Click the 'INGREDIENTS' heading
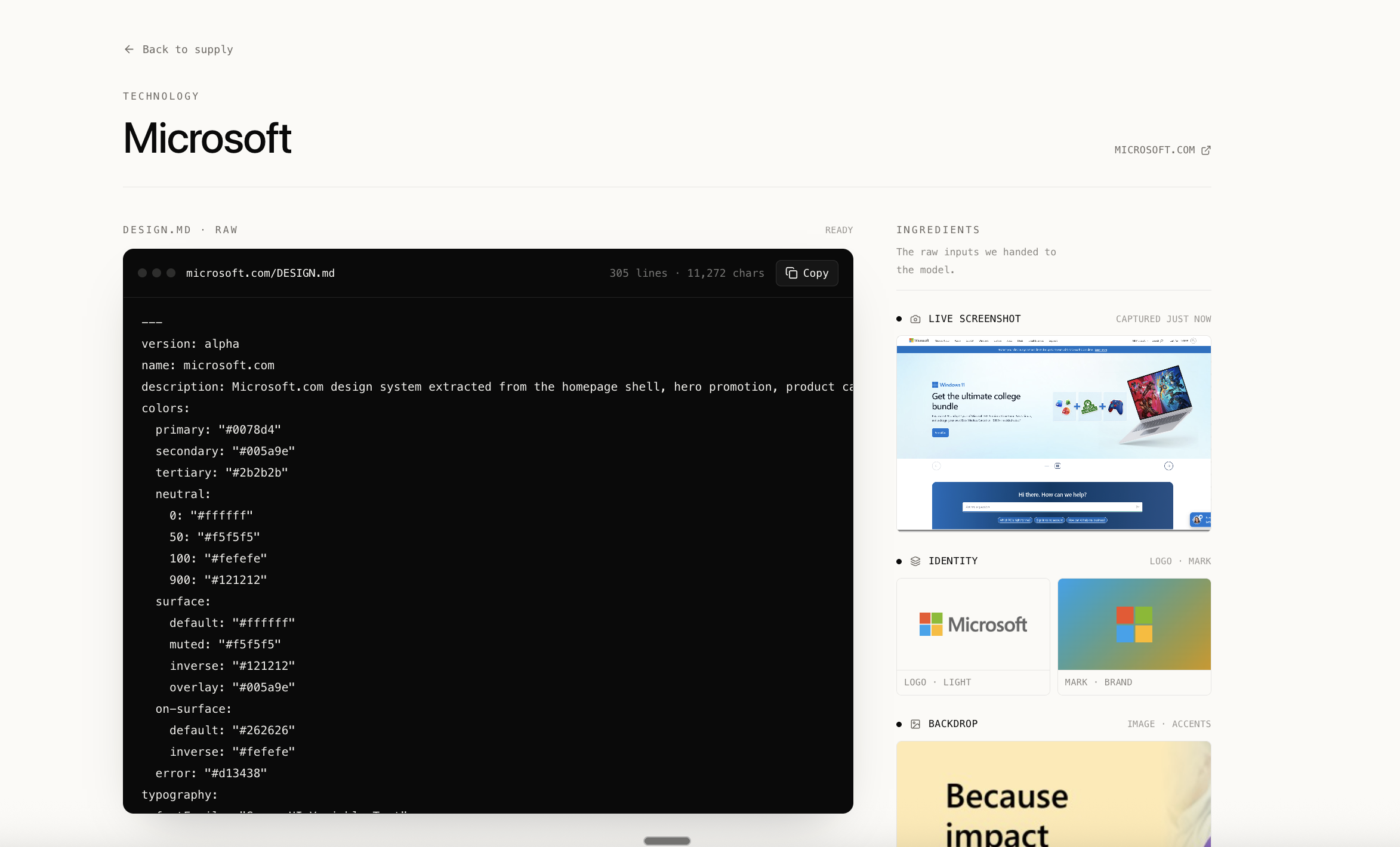Screen dimensions: 1400x847 [x=938, y=230]
